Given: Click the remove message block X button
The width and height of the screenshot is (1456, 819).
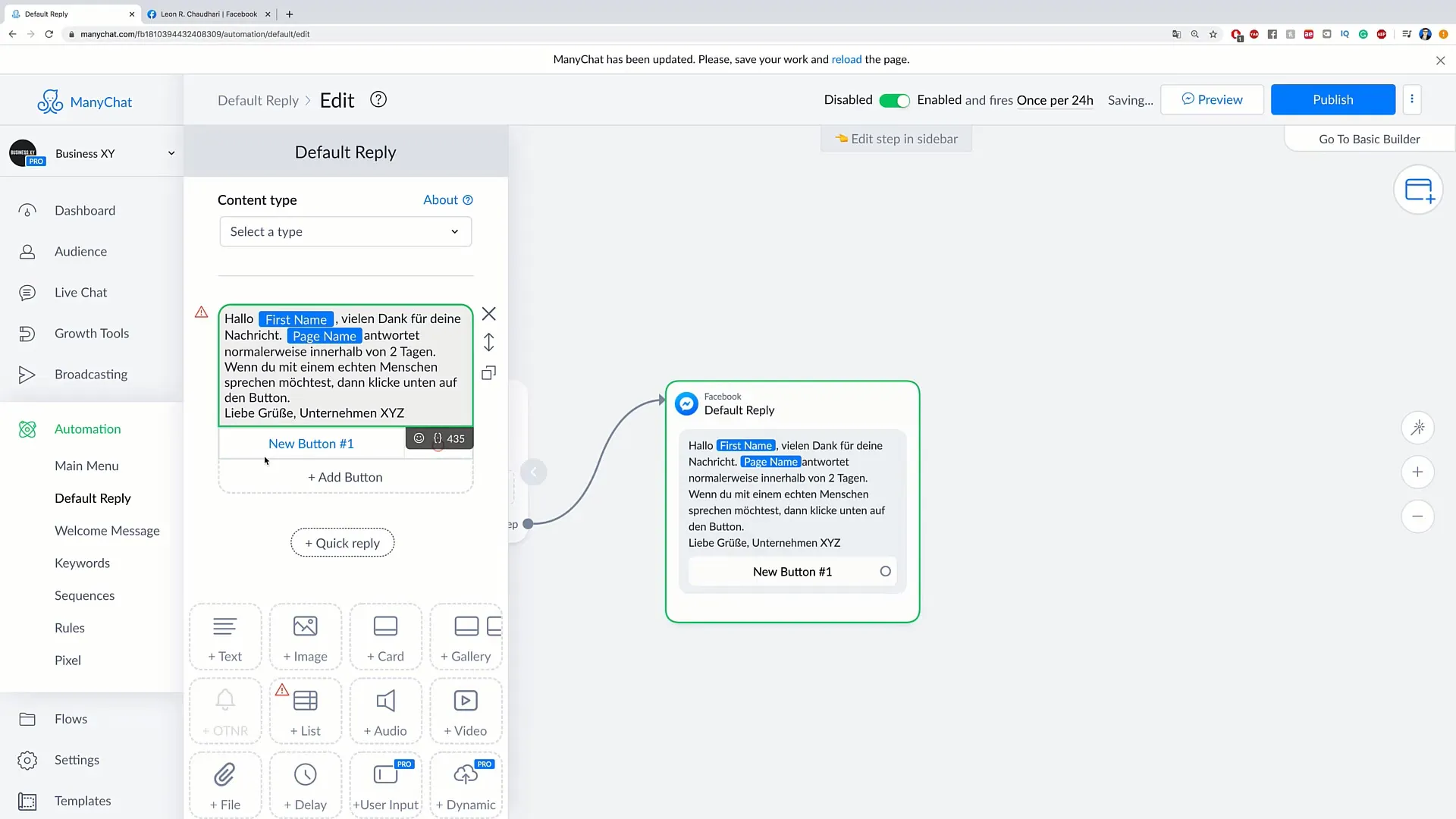Looking at the screenshot, I should click(489, 313).
